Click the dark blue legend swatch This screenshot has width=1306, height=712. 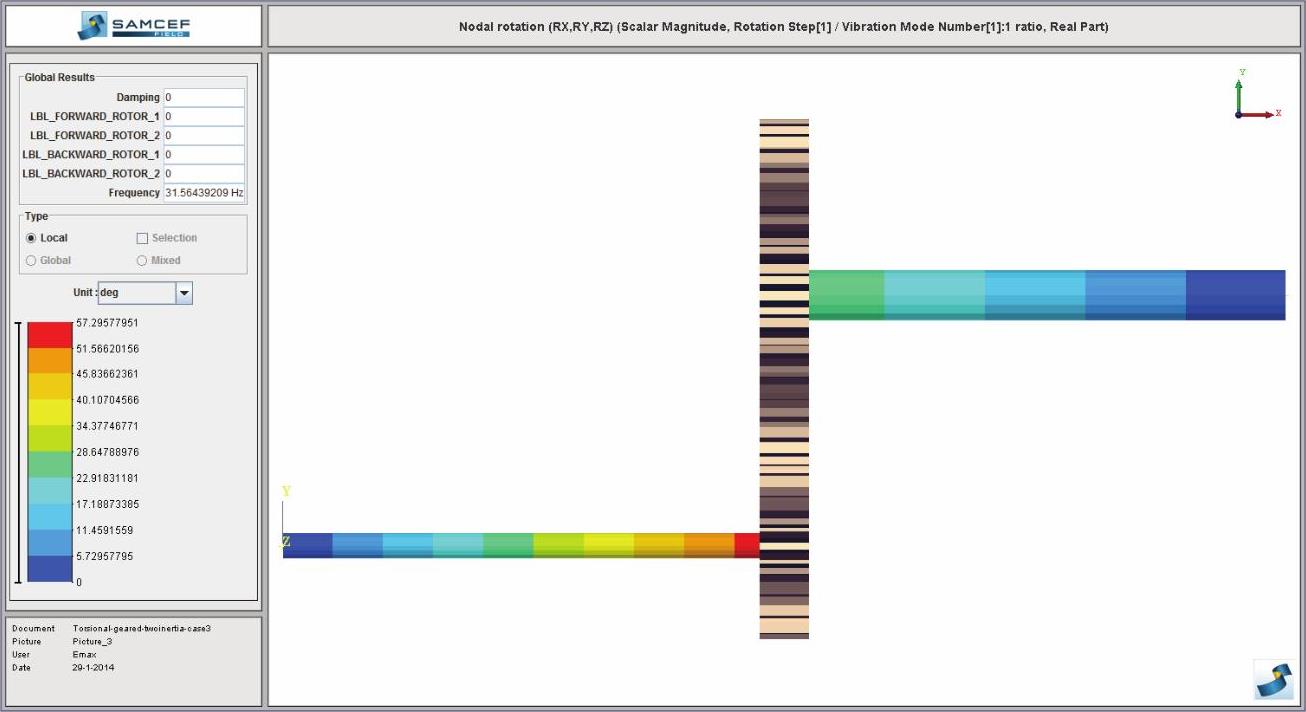coord(50,568)
